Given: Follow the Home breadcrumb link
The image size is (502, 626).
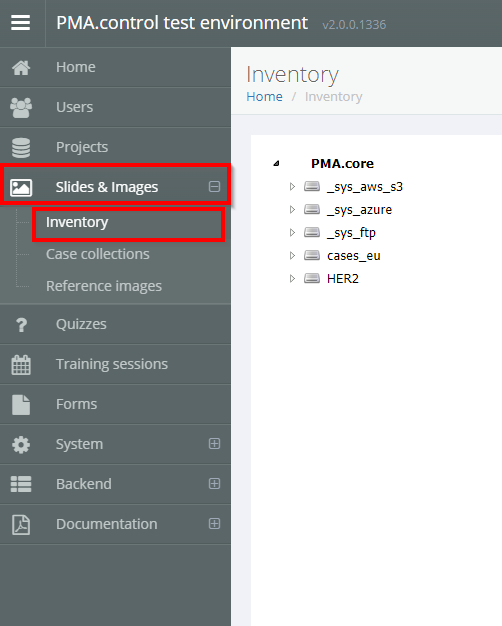Looking at the screenshot, I should click(264, 97).
